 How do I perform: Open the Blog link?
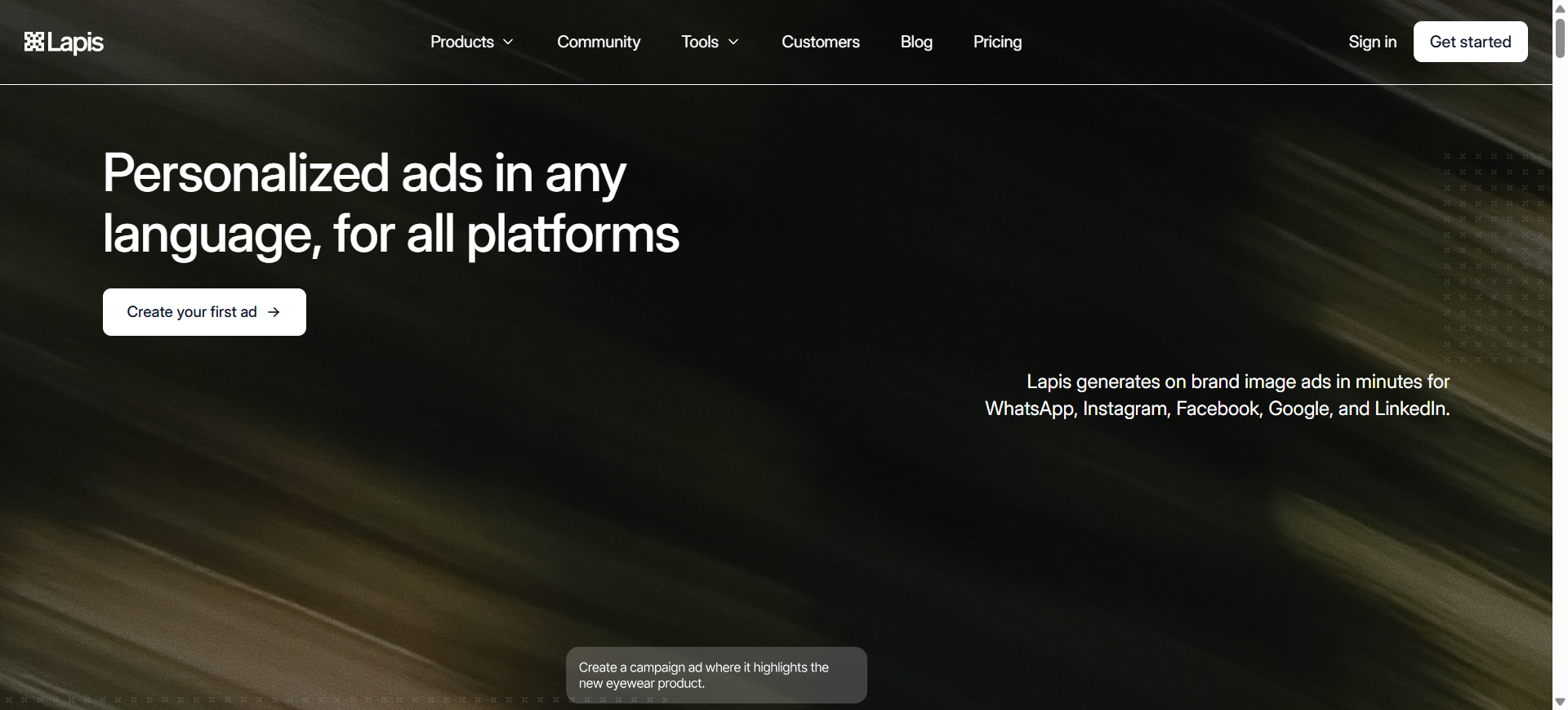[916, 42]
